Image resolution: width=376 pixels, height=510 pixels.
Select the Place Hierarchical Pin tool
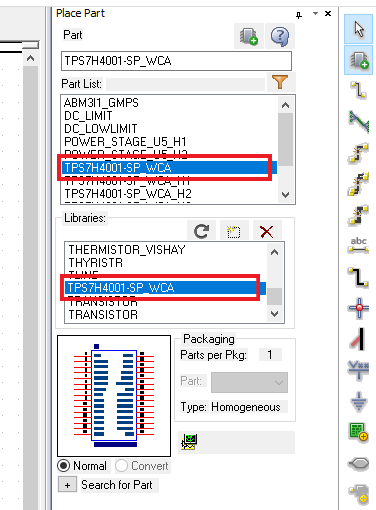tap(359, 494)
